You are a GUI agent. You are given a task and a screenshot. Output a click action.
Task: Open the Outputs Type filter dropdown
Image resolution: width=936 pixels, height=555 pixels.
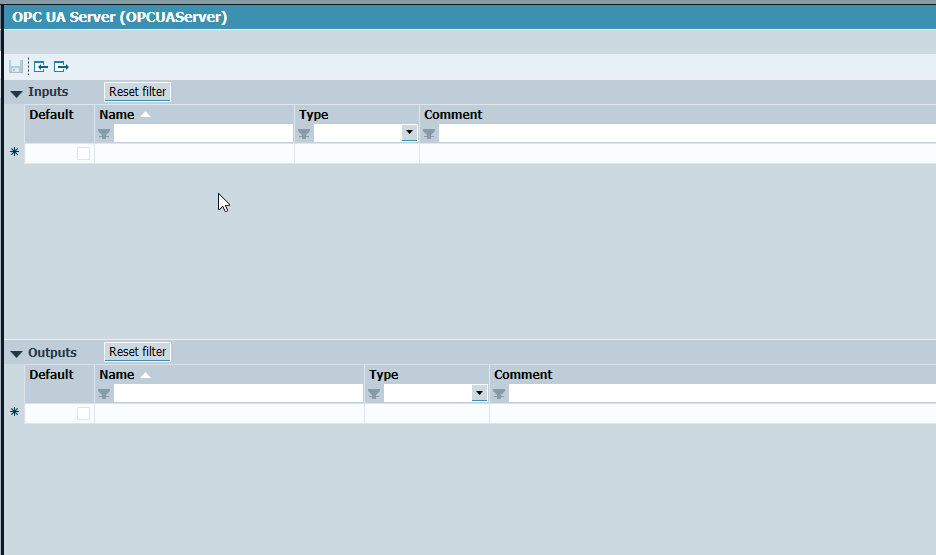click(479, 393)
